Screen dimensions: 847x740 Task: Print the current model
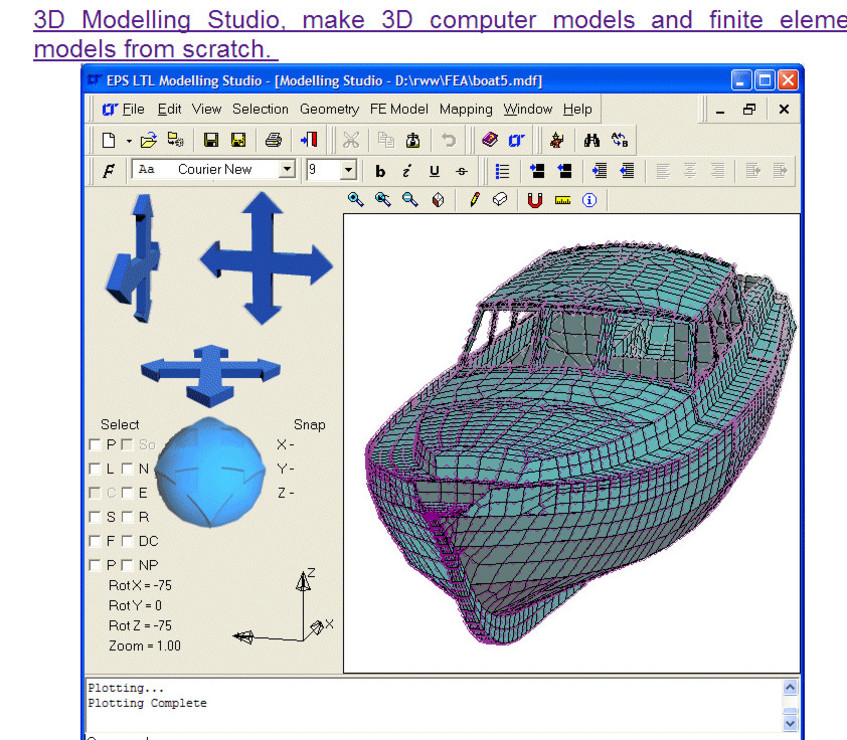[273, 140]
